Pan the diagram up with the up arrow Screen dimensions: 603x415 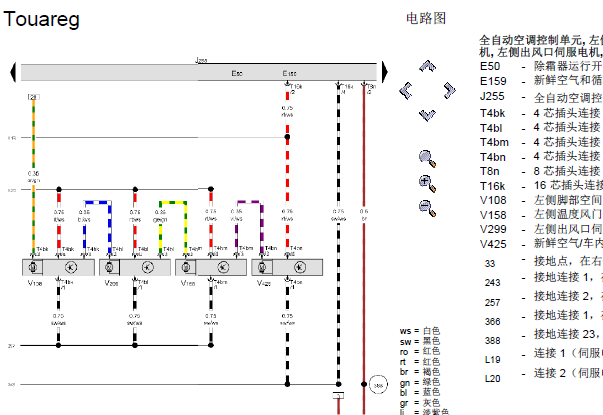click(427, 66)
